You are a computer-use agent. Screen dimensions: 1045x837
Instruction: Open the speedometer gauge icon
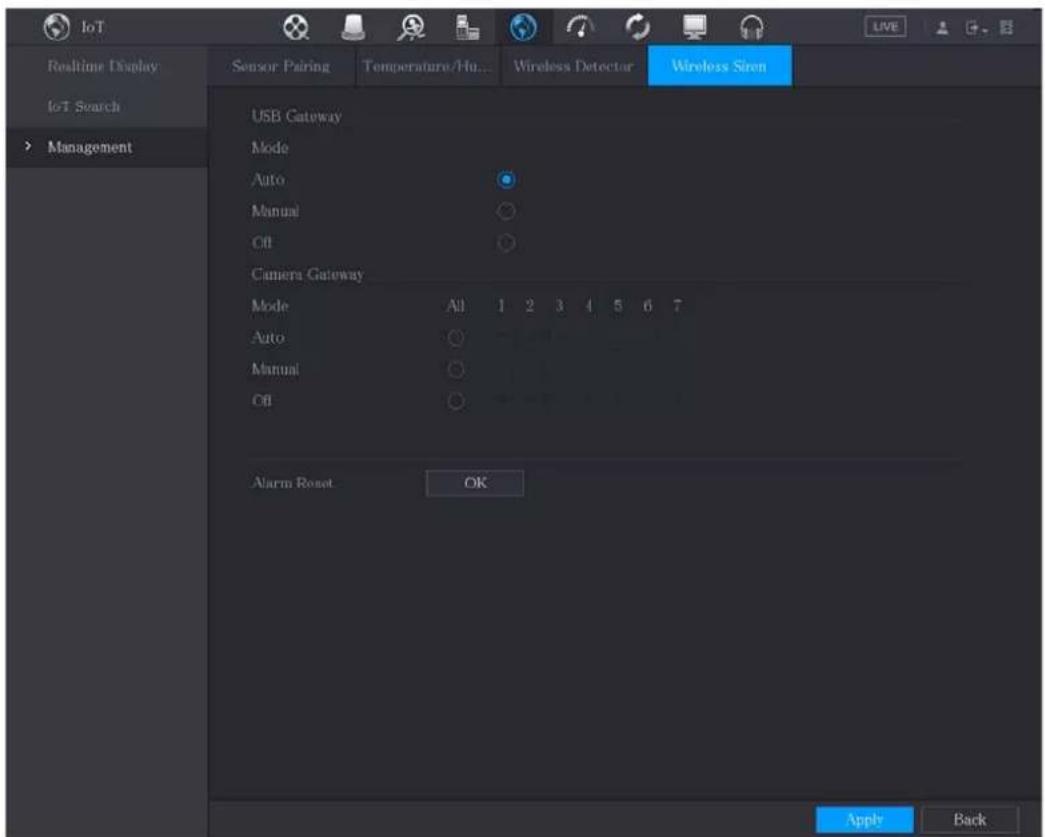click(580, 27)
